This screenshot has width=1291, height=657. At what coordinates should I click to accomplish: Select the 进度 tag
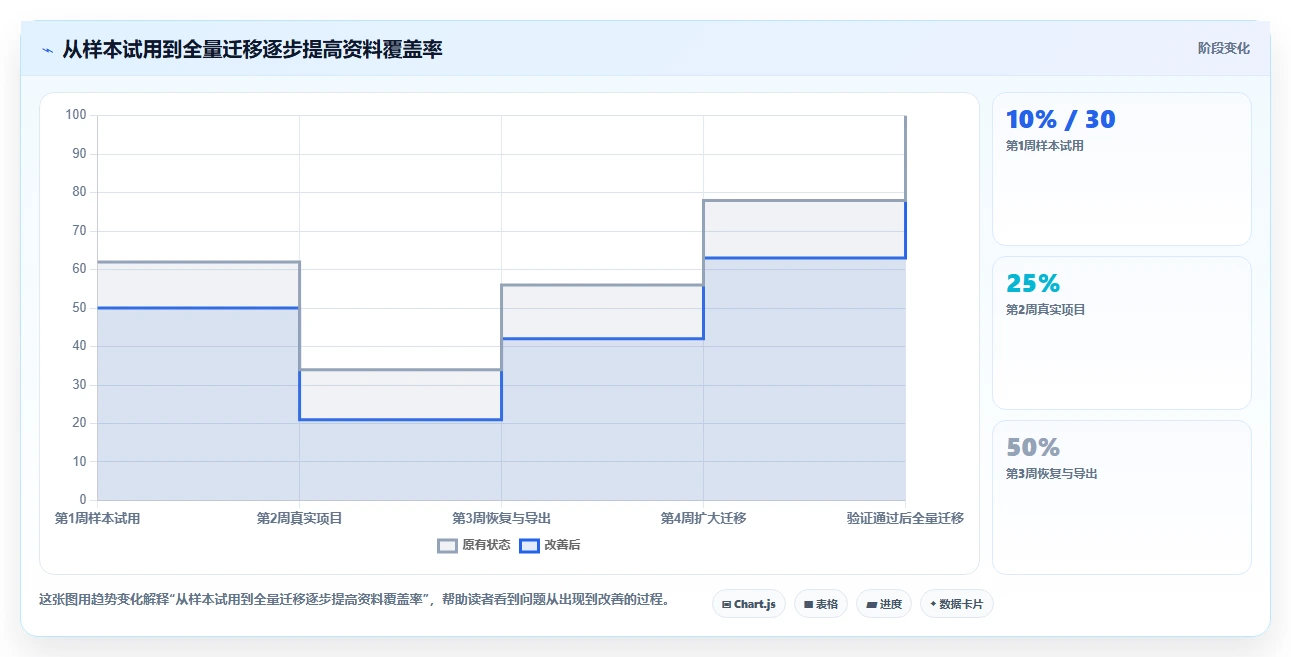pyautogui.click(x=884, y=604)
